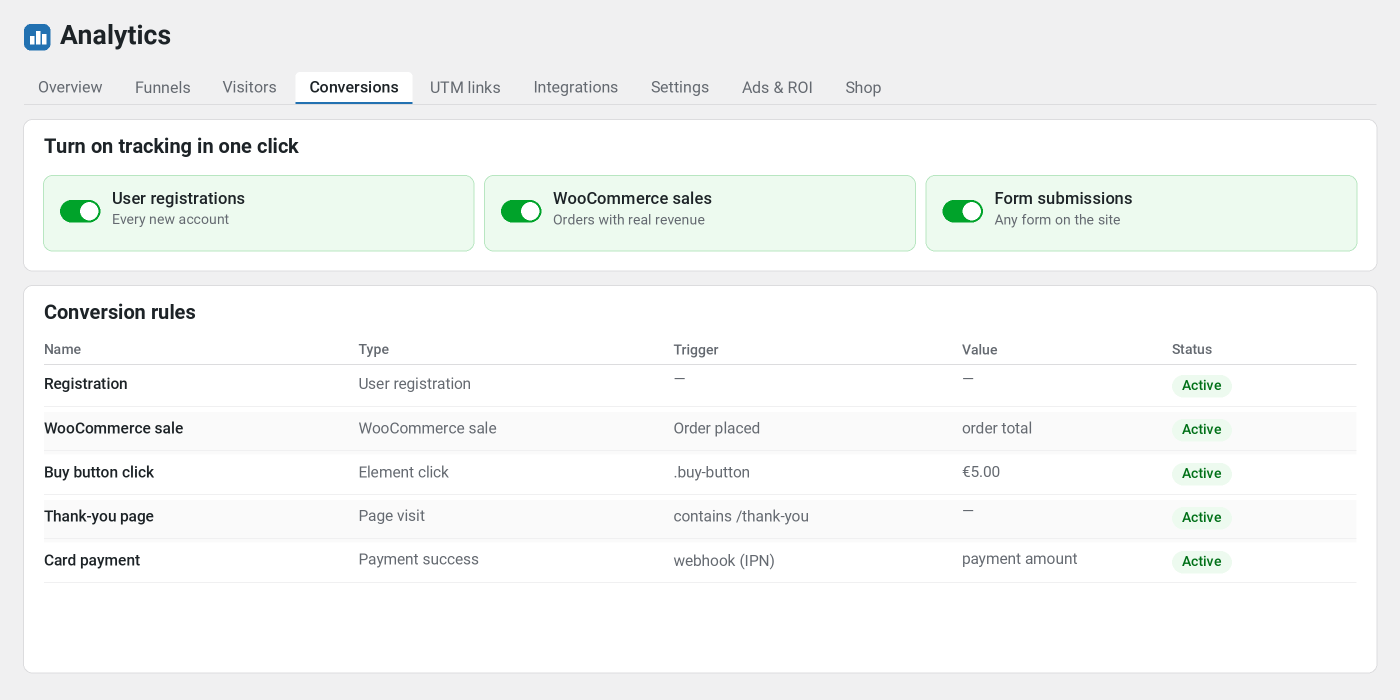Click the 'Payment success' type cell

[419, 560]
